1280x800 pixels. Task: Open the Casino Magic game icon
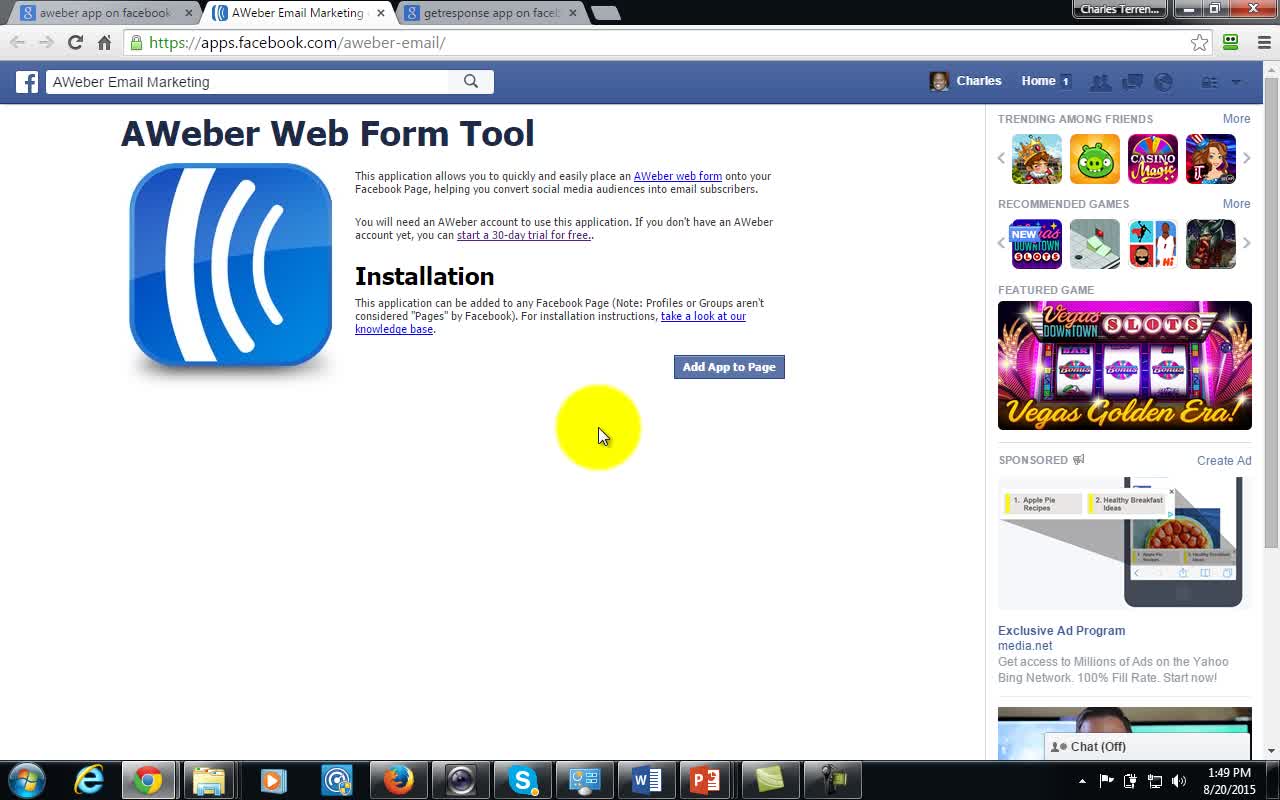pos(1153,159)
